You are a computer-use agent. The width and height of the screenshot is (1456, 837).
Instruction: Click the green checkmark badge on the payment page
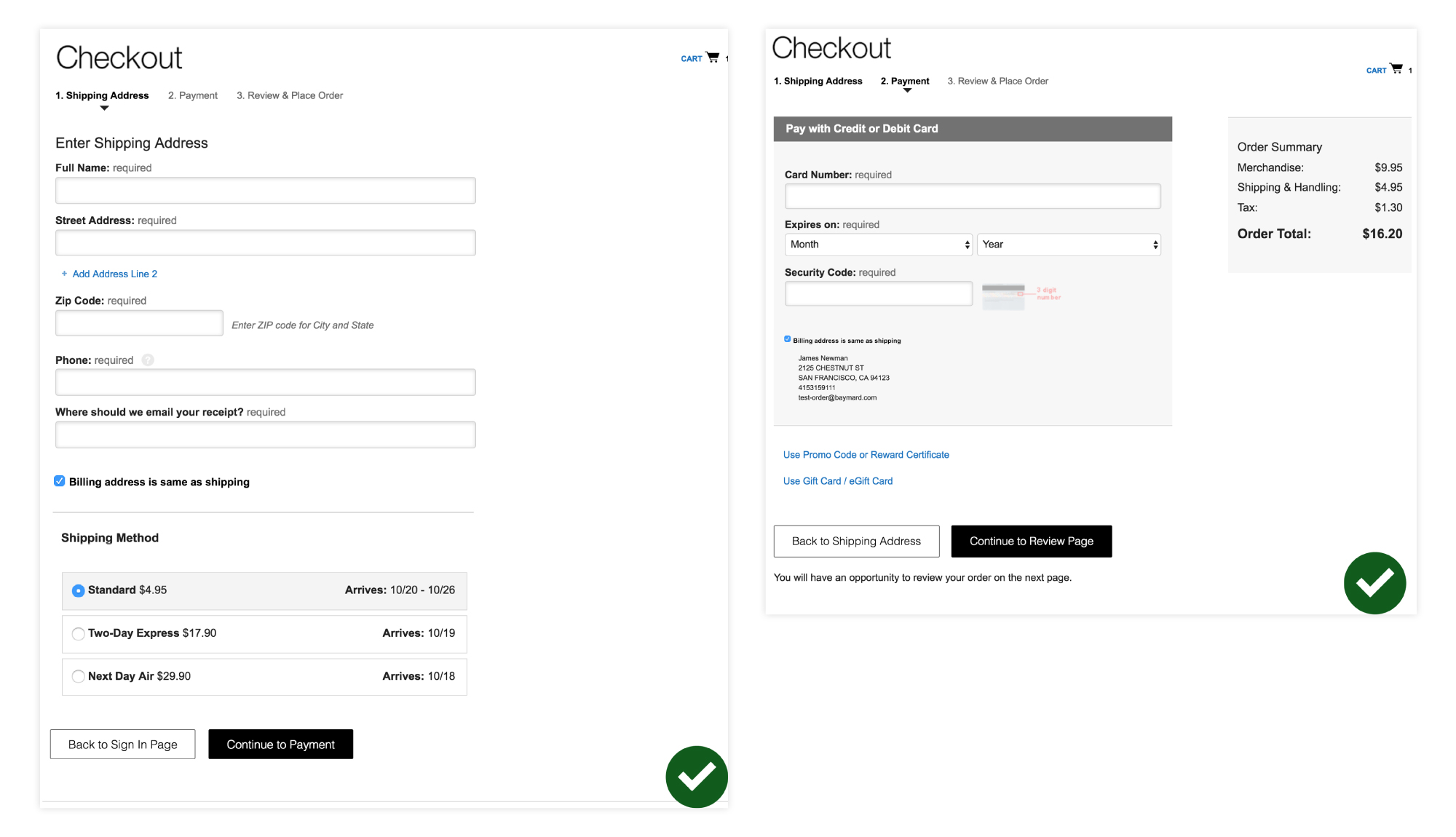[x=1374, y=583]
